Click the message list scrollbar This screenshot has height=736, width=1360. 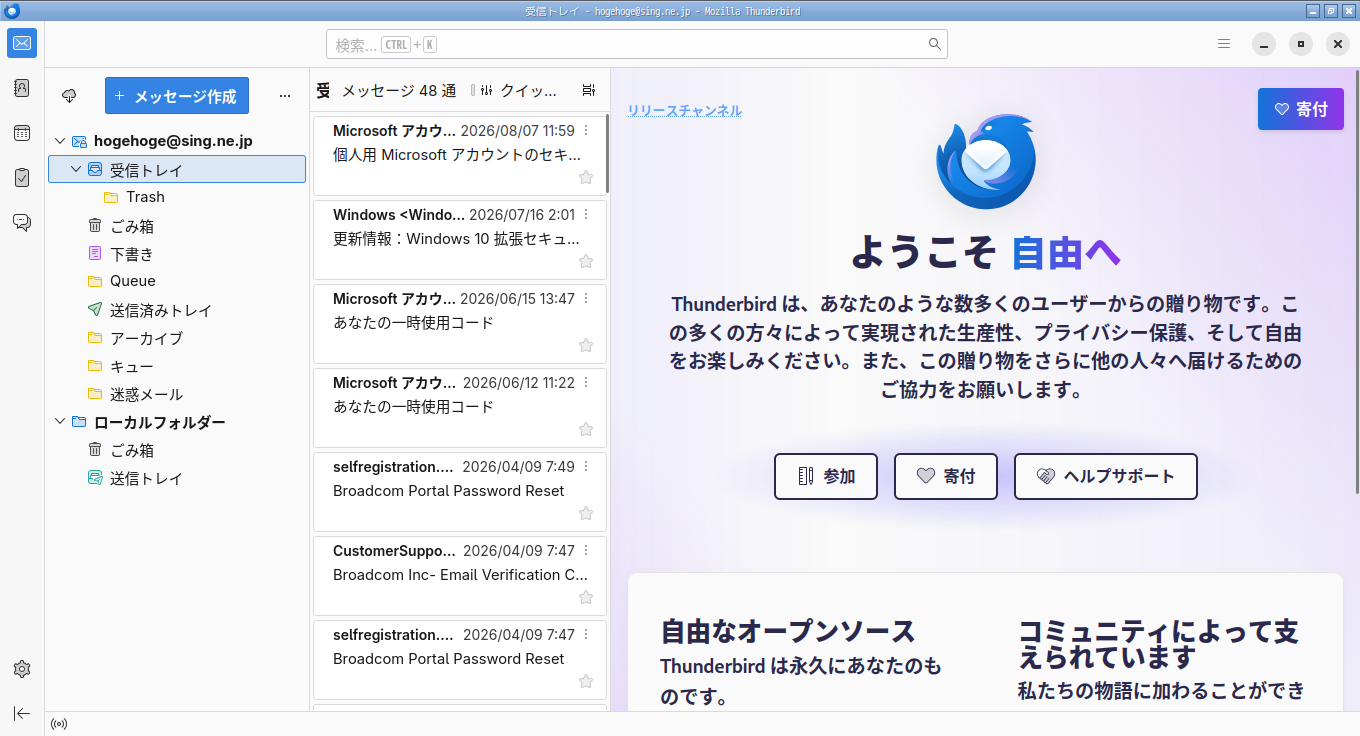(607, 155)
